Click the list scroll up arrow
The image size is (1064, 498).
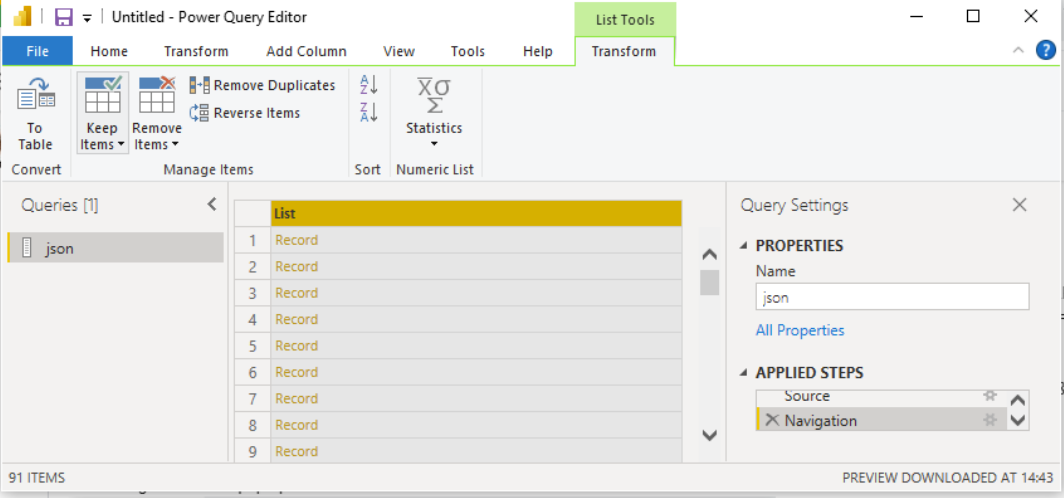[x=709, y=255]
